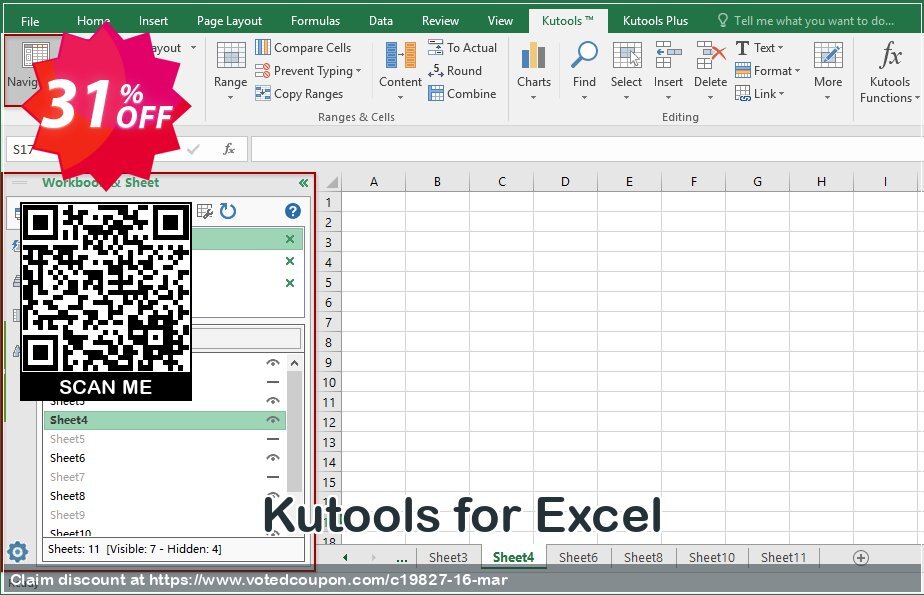
Task: Select column G header
Action: [757, 181]
